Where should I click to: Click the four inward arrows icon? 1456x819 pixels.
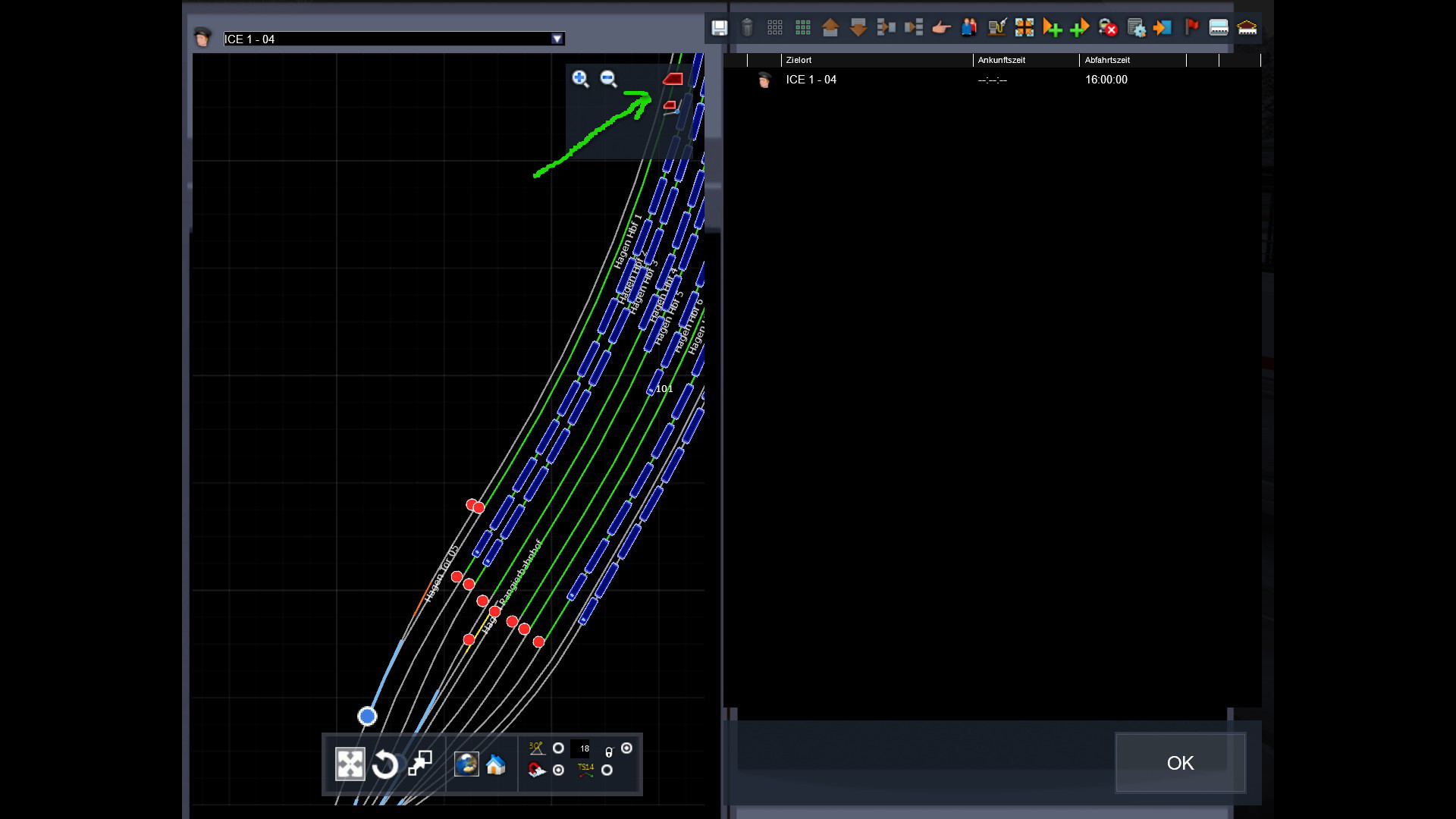coord(1025,28)
